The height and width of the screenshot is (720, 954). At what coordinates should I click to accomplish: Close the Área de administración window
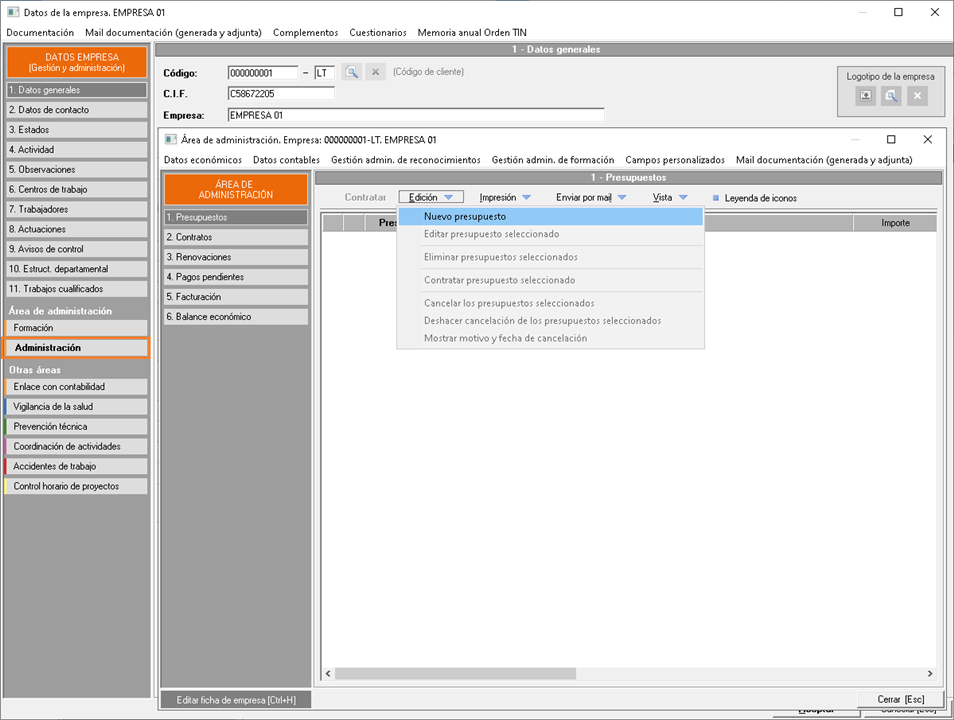[927, 140]
